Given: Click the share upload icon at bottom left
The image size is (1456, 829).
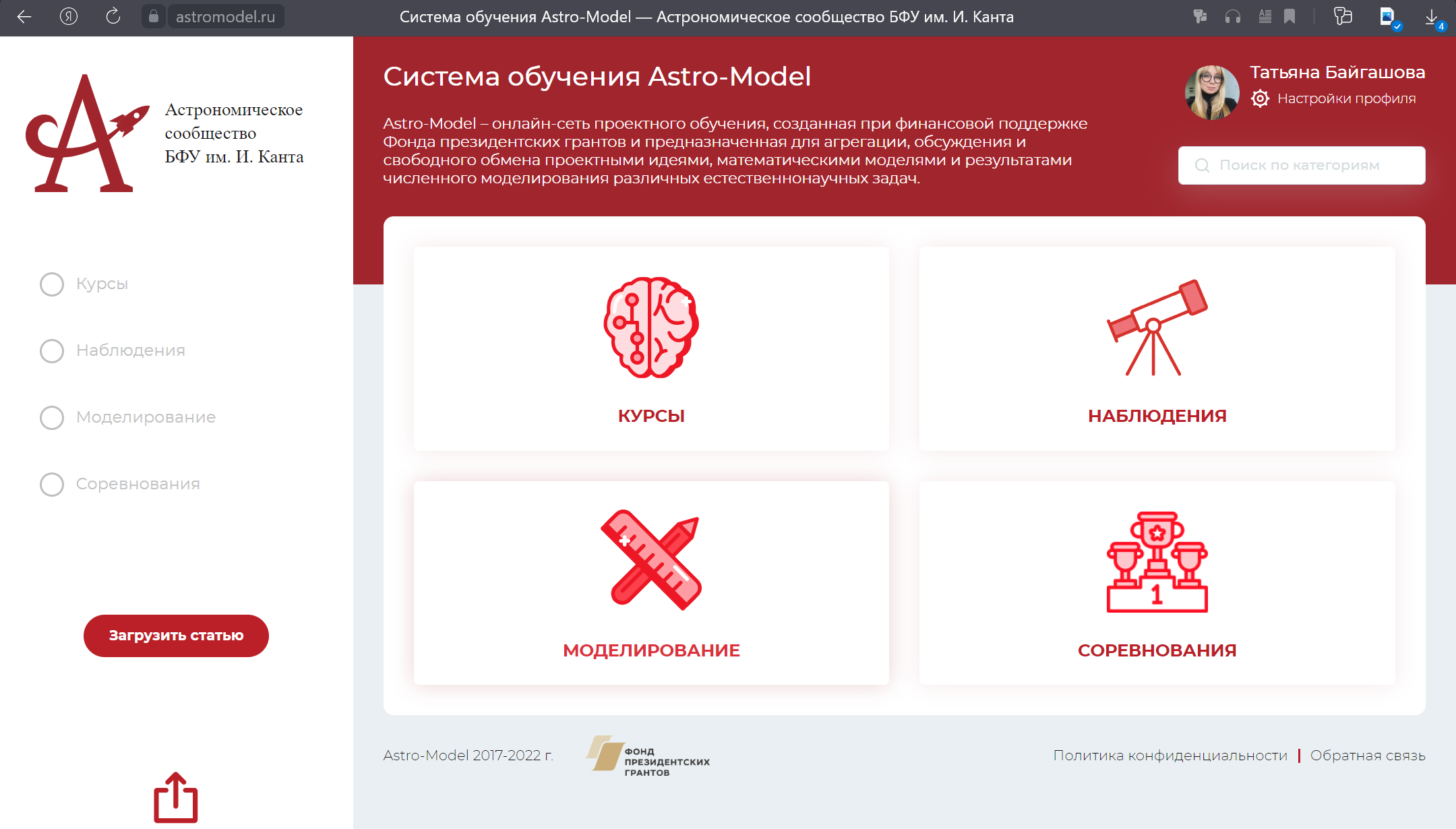Looking at the screenshot, I should tap(176, 798).
